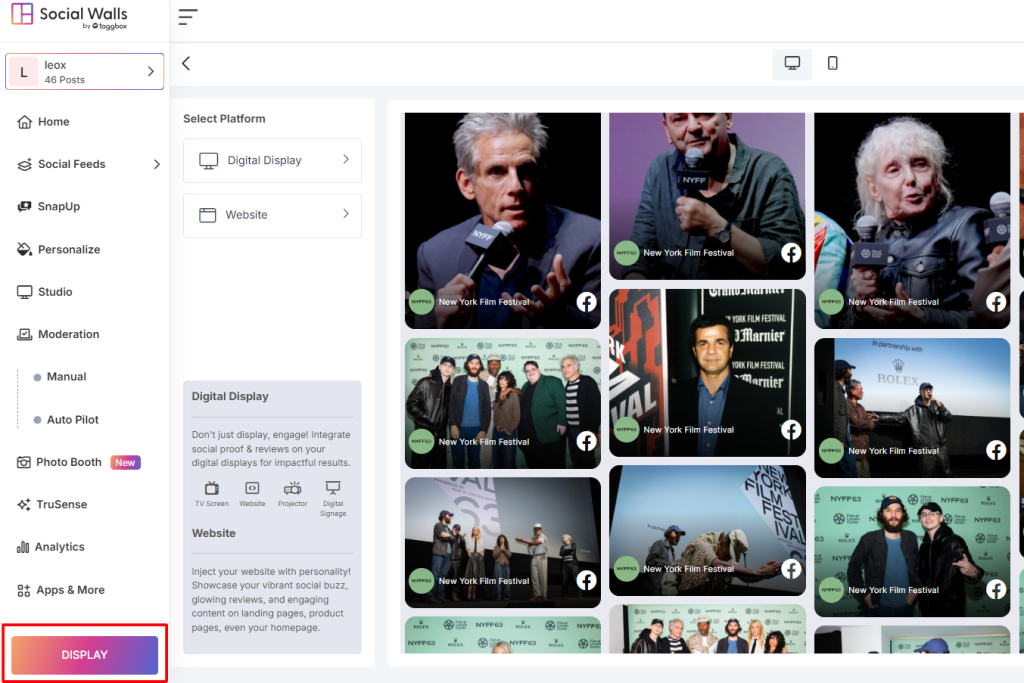This screenshot has height=683, width=1024.
Task: Open the Moderation menu
Action: click(x=68, y=335)
